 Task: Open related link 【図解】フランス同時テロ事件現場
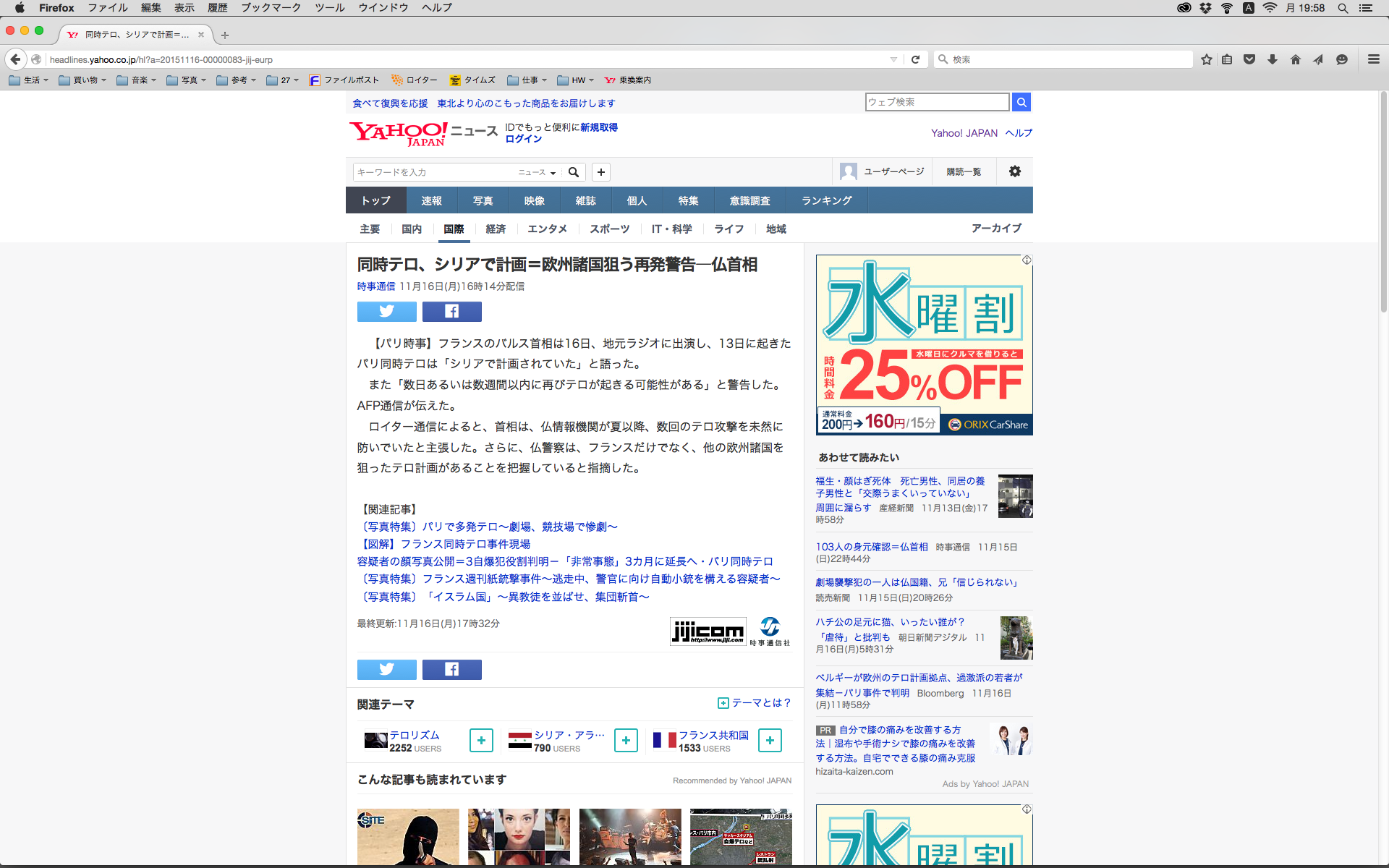pos(444,544)
